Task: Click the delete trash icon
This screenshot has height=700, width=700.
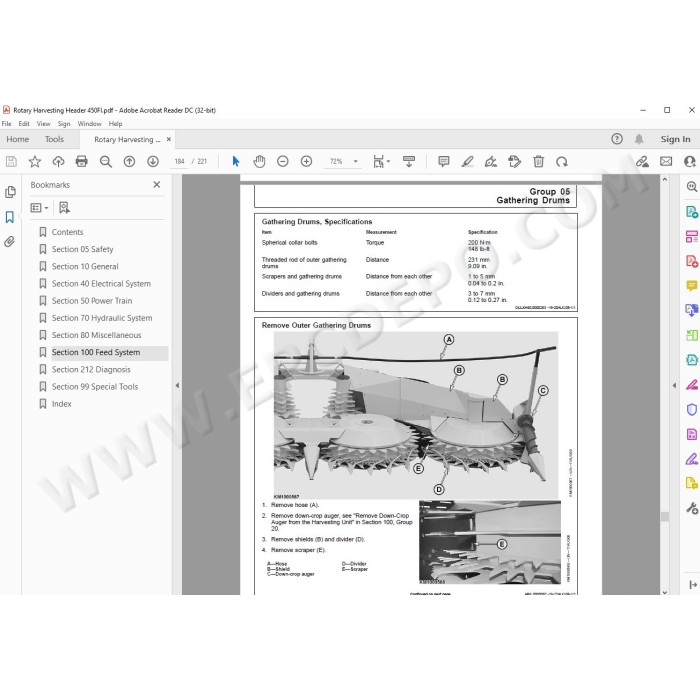Action: click(539, 162)
